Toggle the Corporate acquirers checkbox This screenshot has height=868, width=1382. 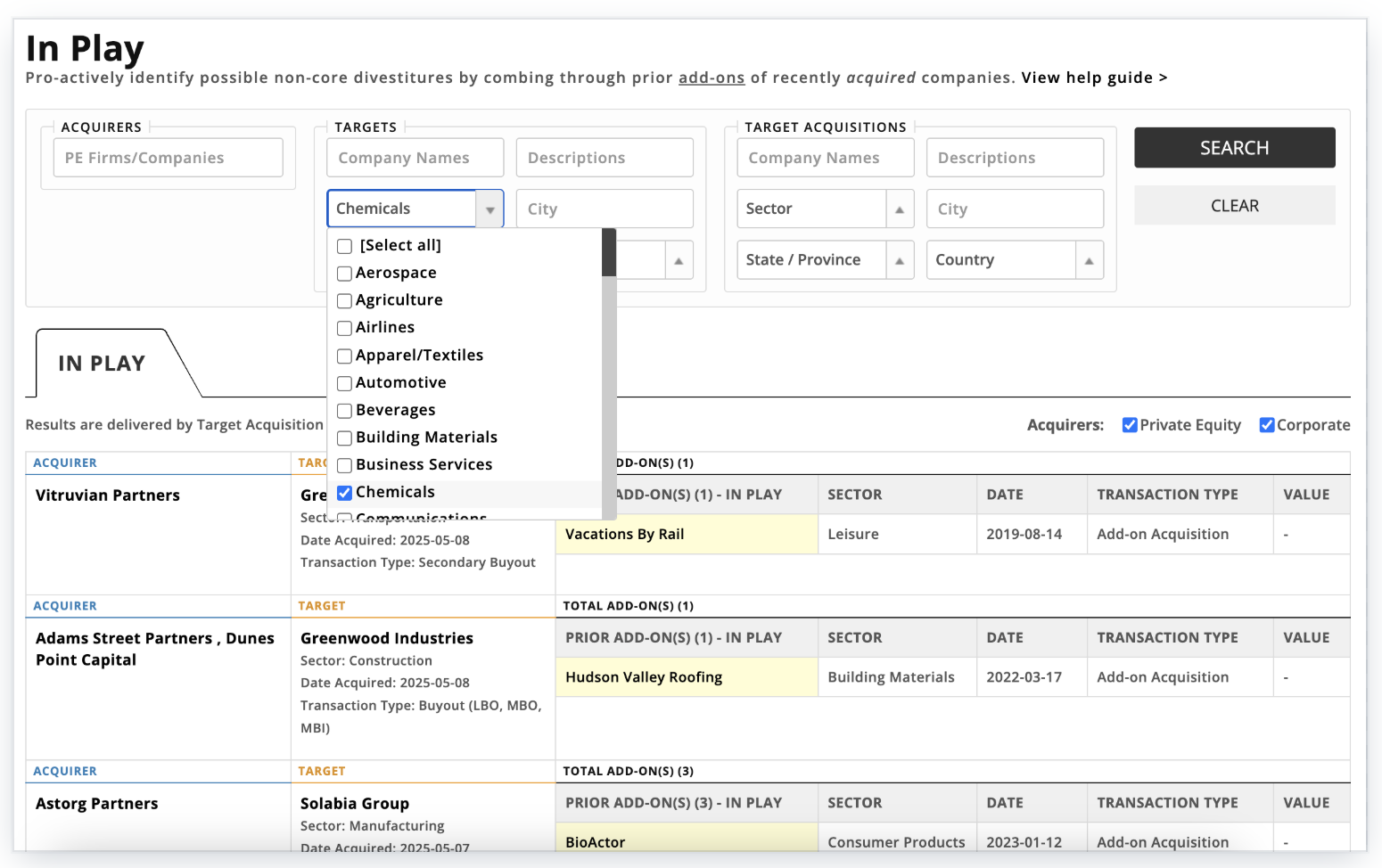coord(1266,425)
